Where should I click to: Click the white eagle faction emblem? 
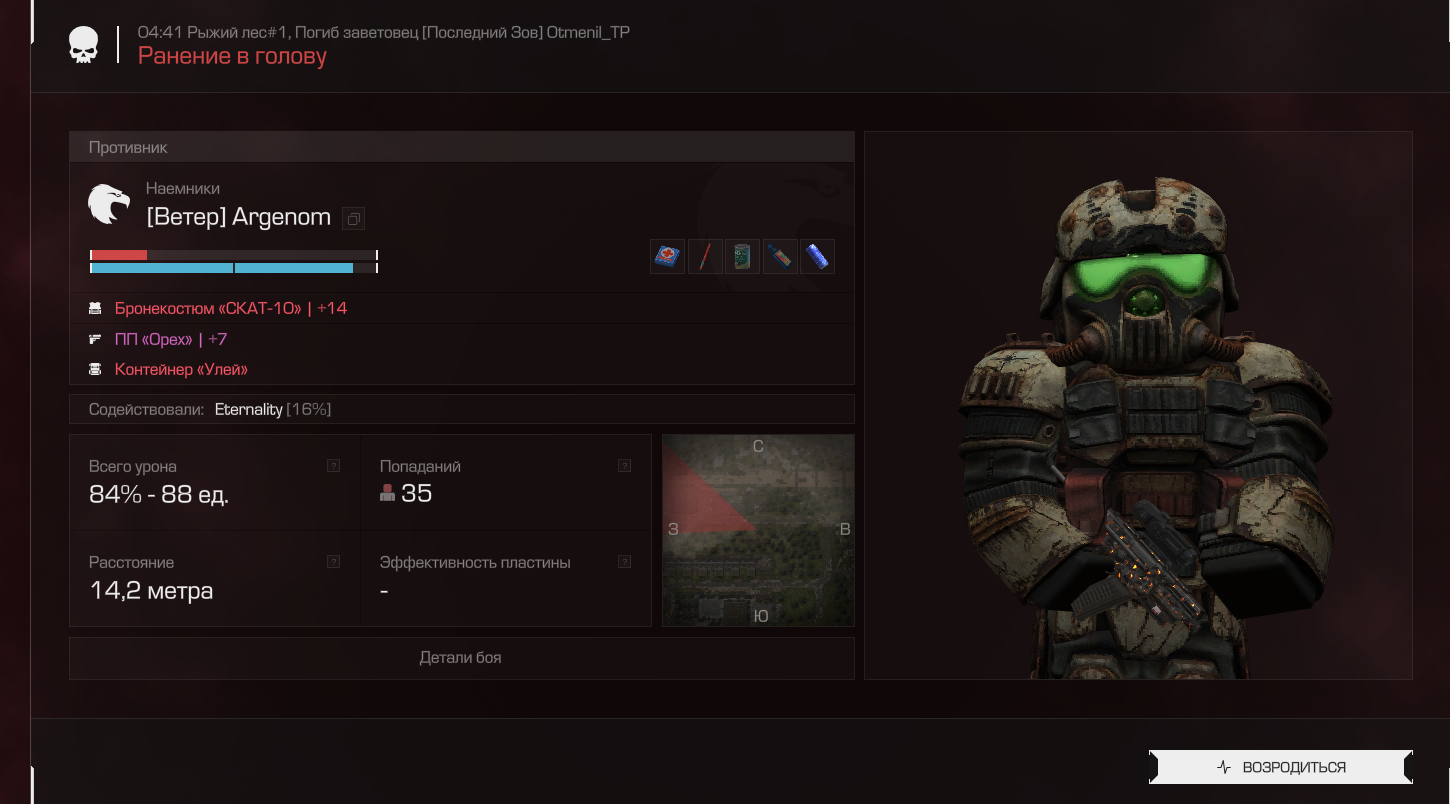point(109,204)
